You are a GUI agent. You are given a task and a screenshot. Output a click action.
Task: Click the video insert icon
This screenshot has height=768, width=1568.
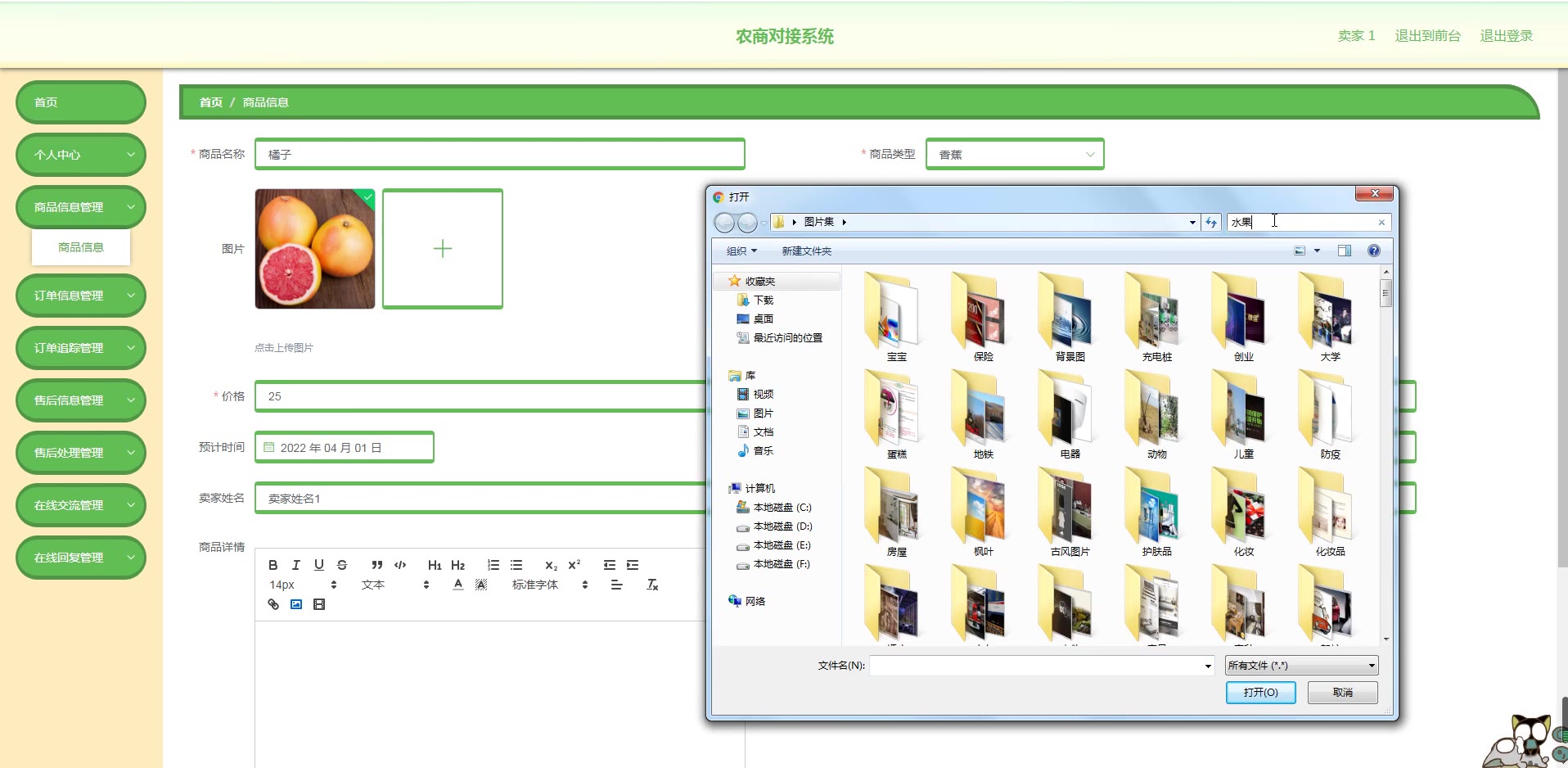click(319, 604)
